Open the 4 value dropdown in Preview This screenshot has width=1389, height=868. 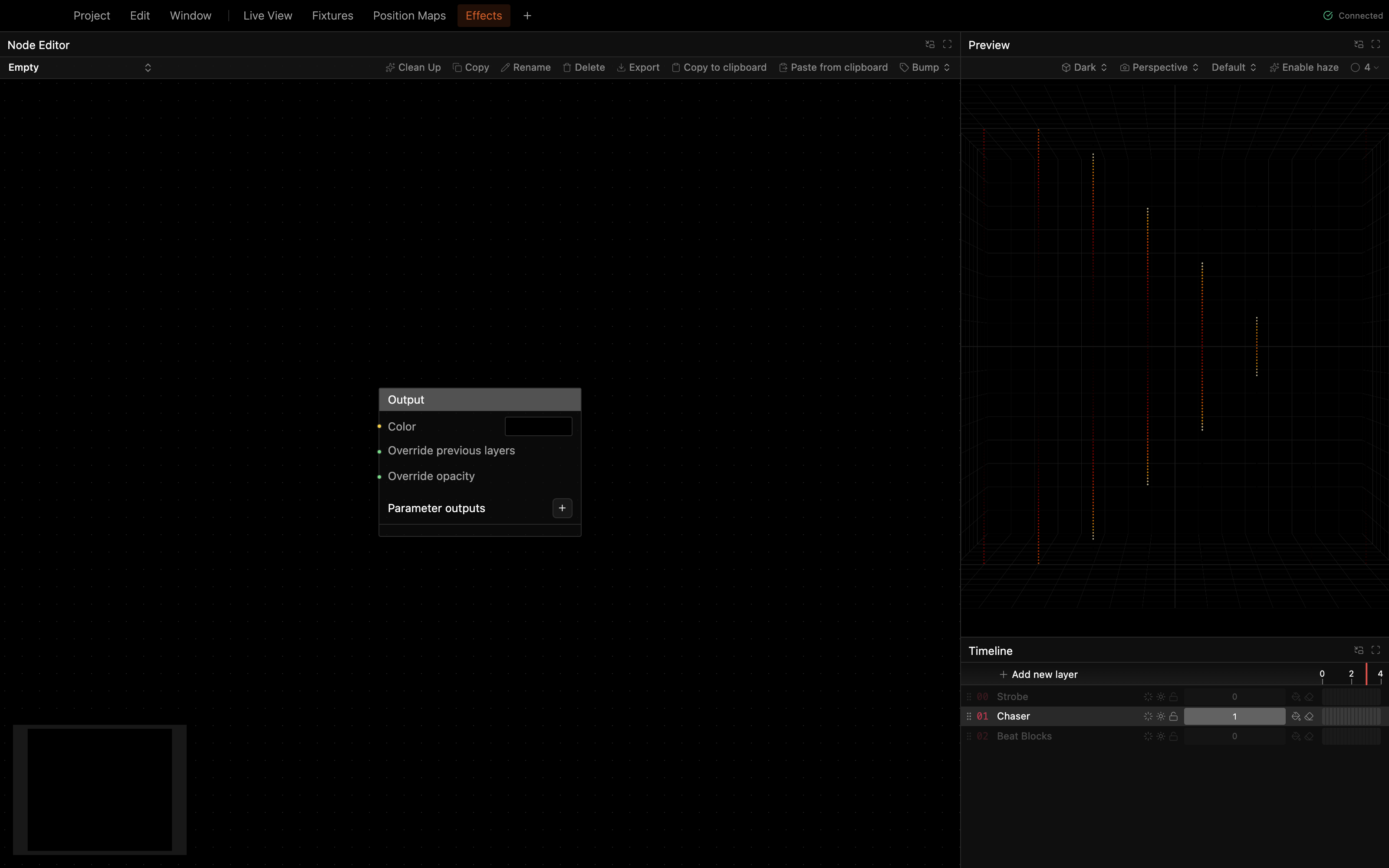[1365, 67]
